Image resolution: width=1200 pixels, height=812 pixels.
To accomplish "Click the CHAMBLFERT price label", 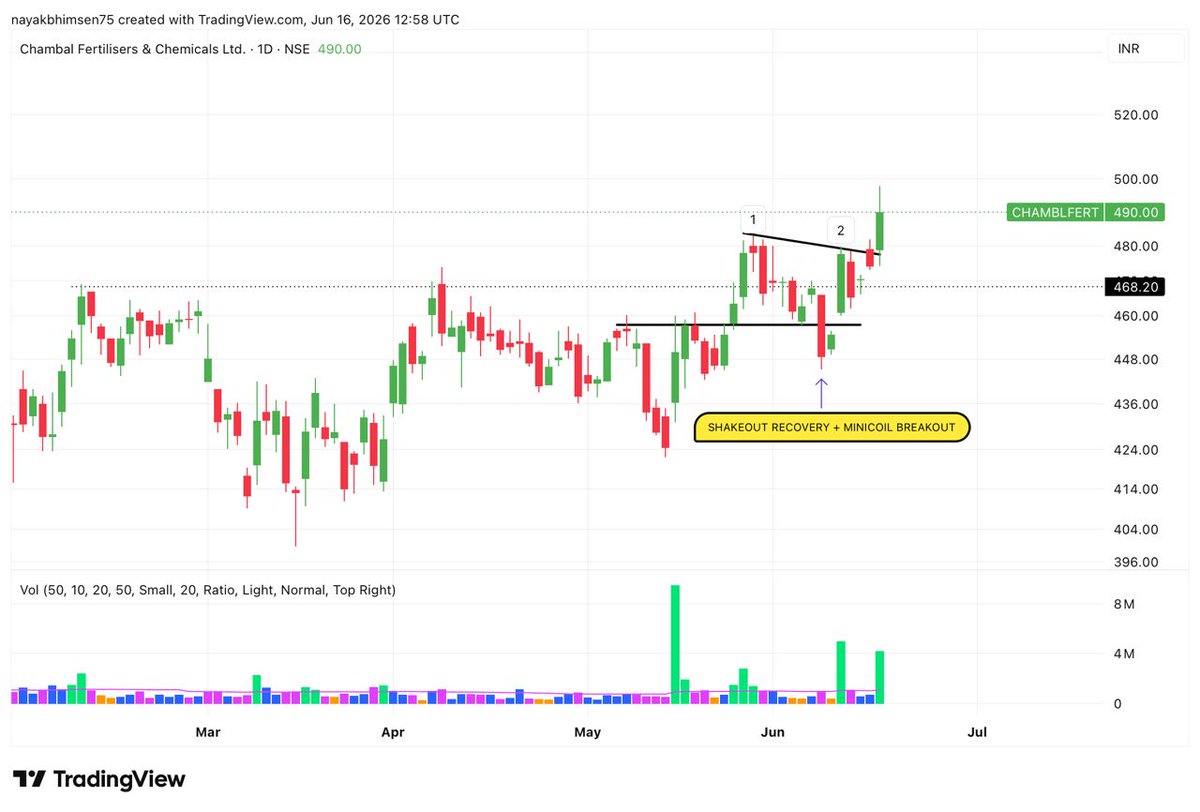I will coord(1055,212).
